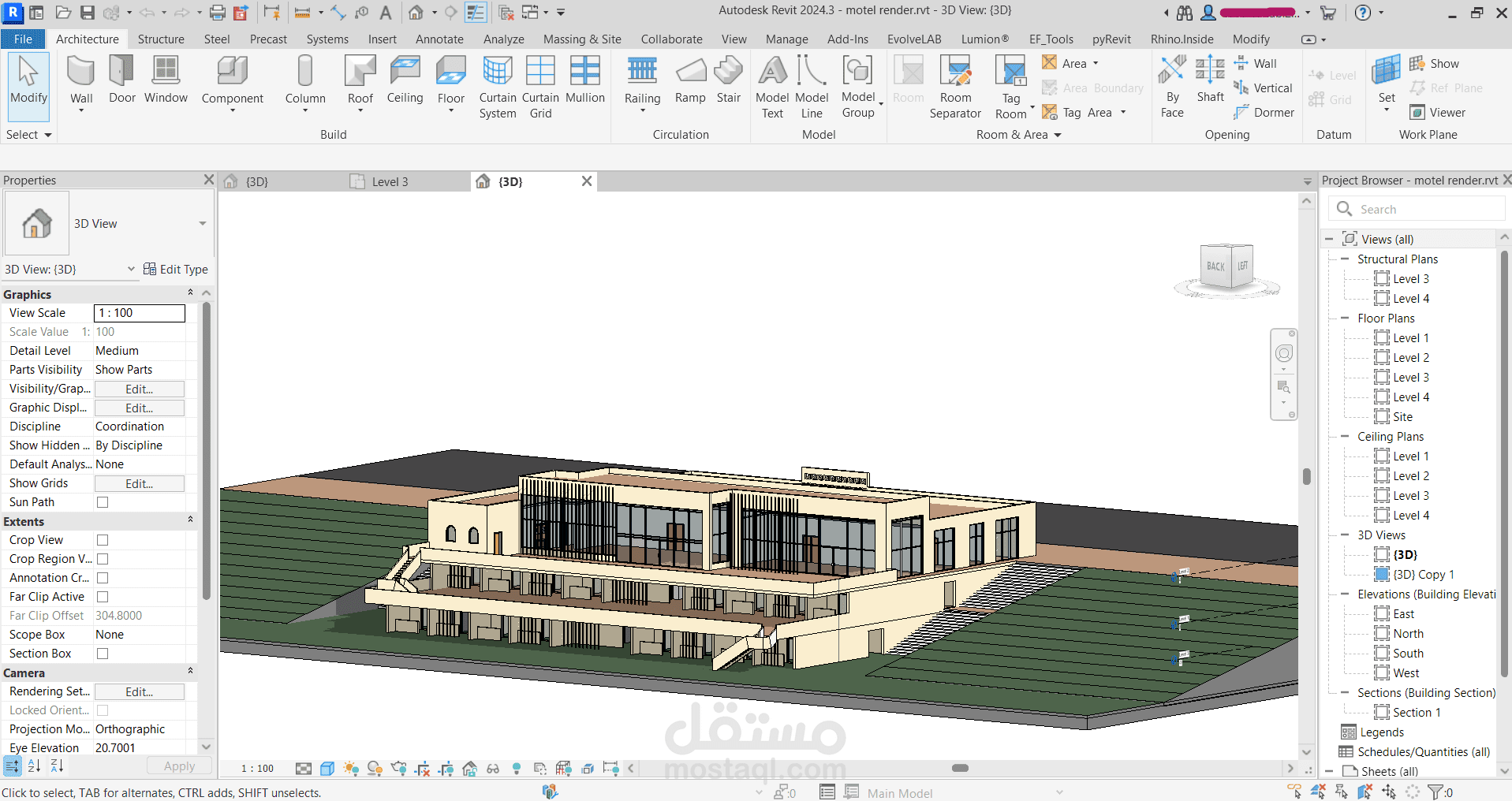Viewport: 1512px width, 801px height.
Task: Select the Door tool
Action: pyautogui.click(x=121, y=80)
